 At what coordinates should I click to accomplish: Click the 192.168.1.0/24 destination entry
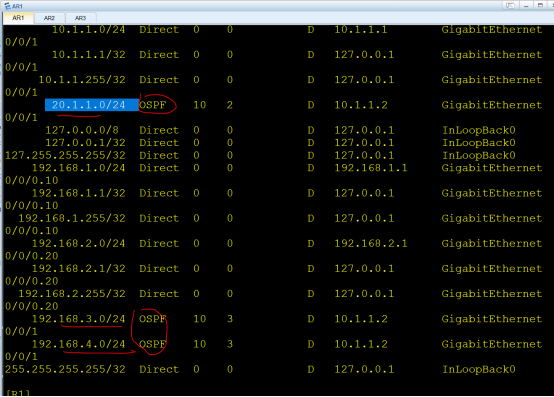pos(78,168)
